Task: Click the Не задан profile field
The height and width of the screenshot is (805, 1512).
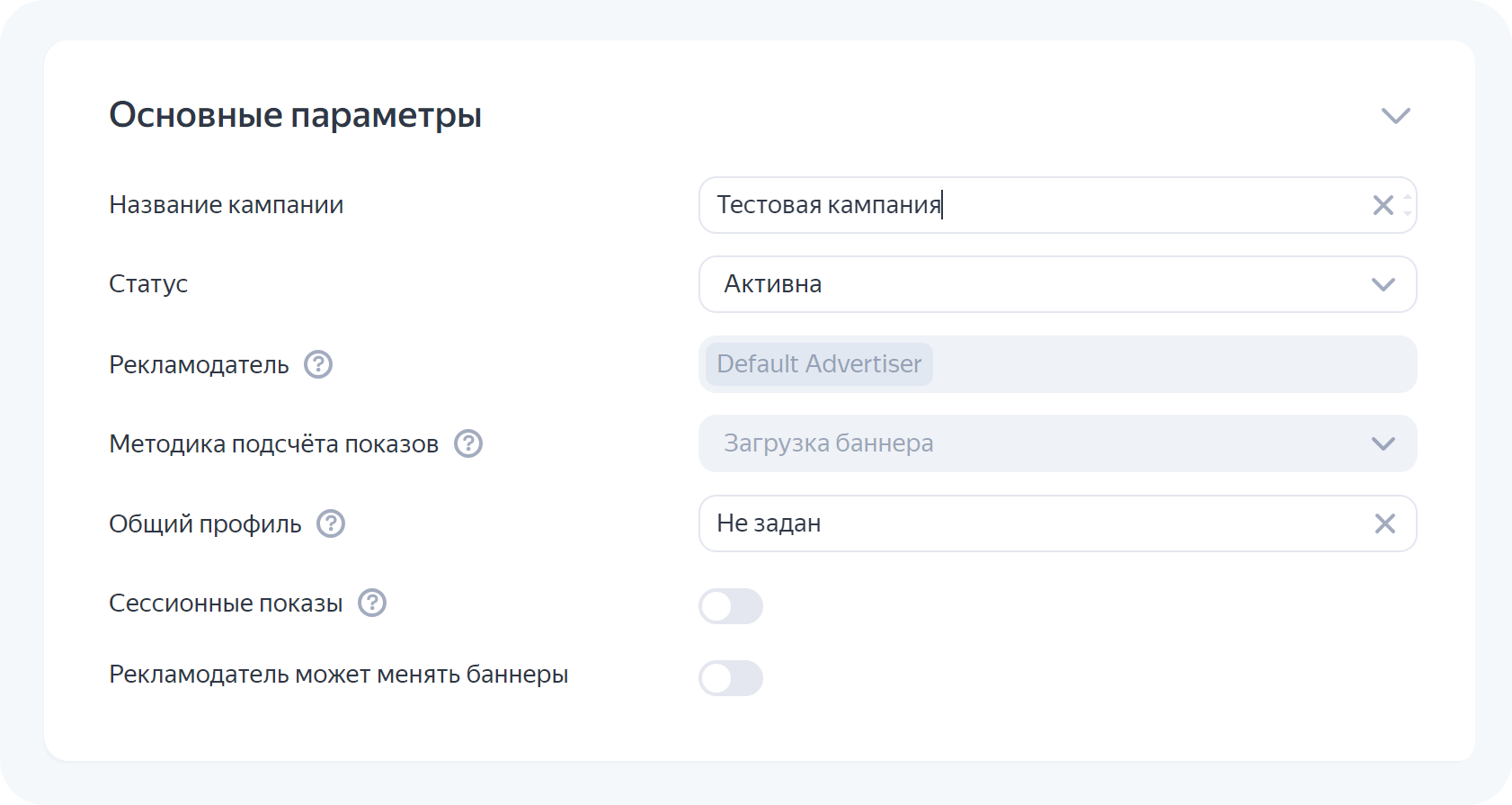Action: point(1034,523)
